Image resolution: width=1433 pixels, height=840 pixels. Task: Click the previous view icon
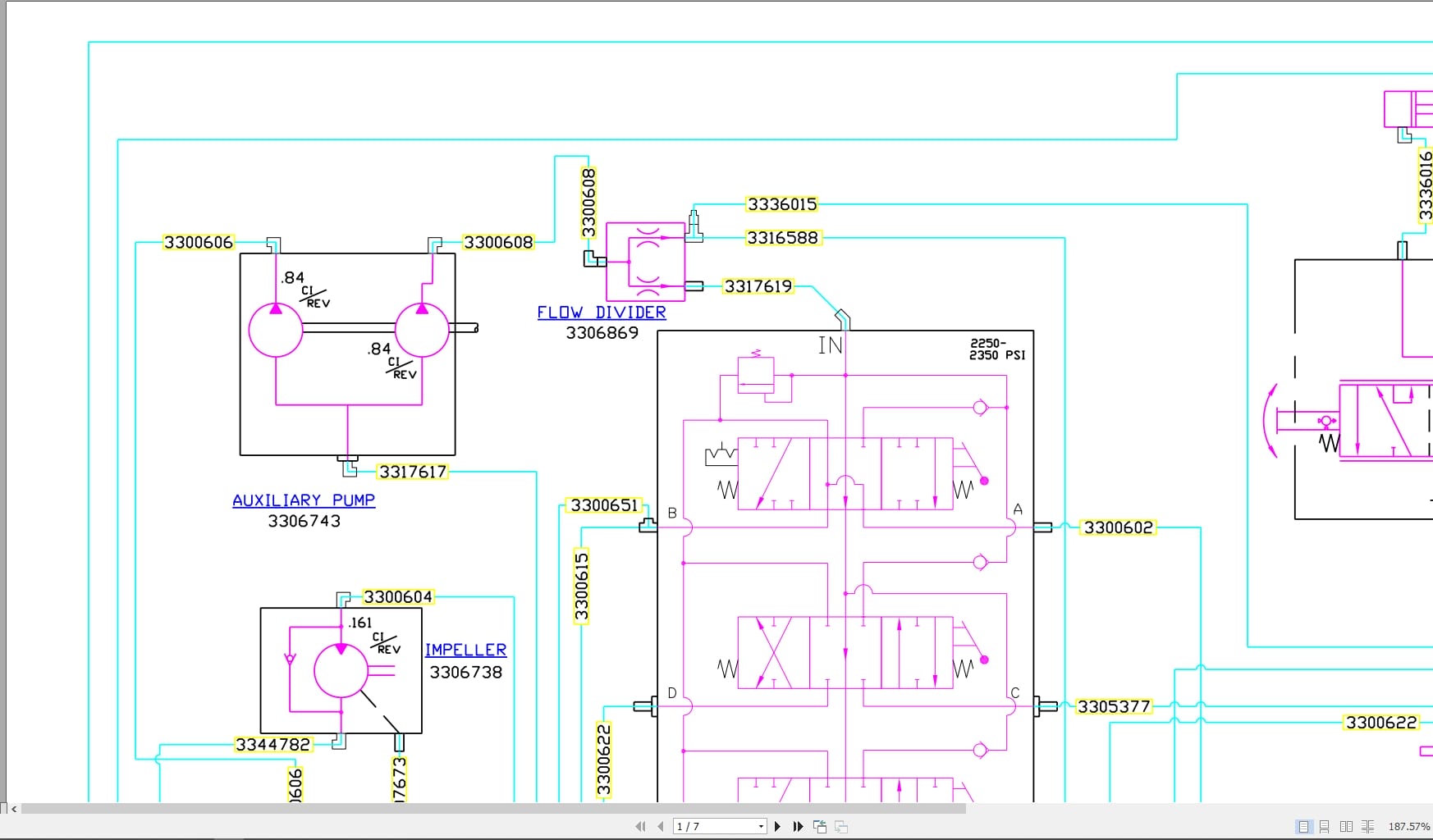click(818, 826)
